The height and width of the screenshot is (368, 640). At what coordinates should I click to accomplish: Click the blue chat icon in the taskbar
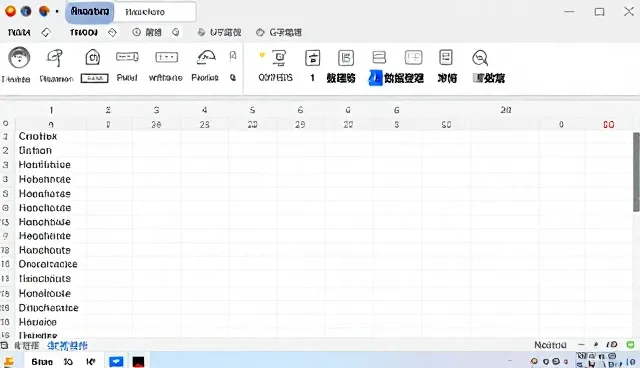[116, 361]
